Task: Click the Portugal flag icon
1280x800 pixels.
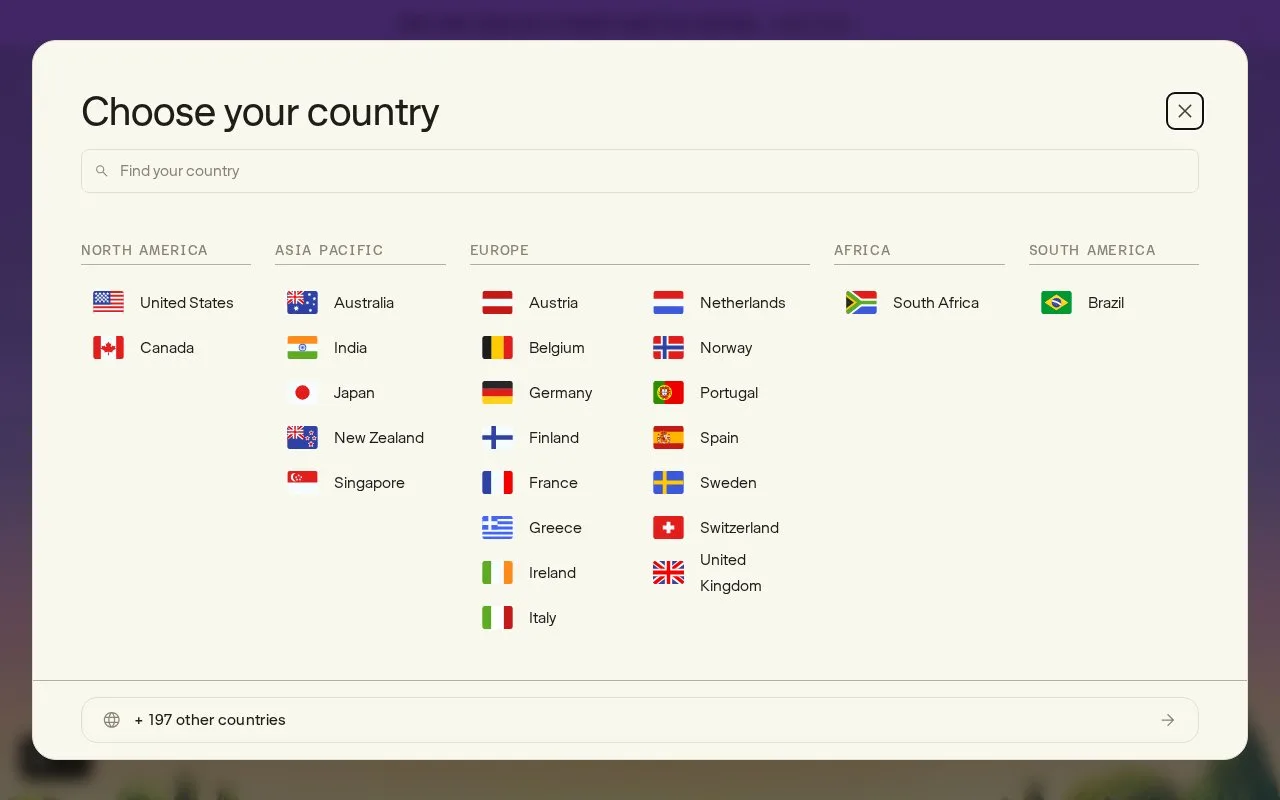Action: pos(668,392)
